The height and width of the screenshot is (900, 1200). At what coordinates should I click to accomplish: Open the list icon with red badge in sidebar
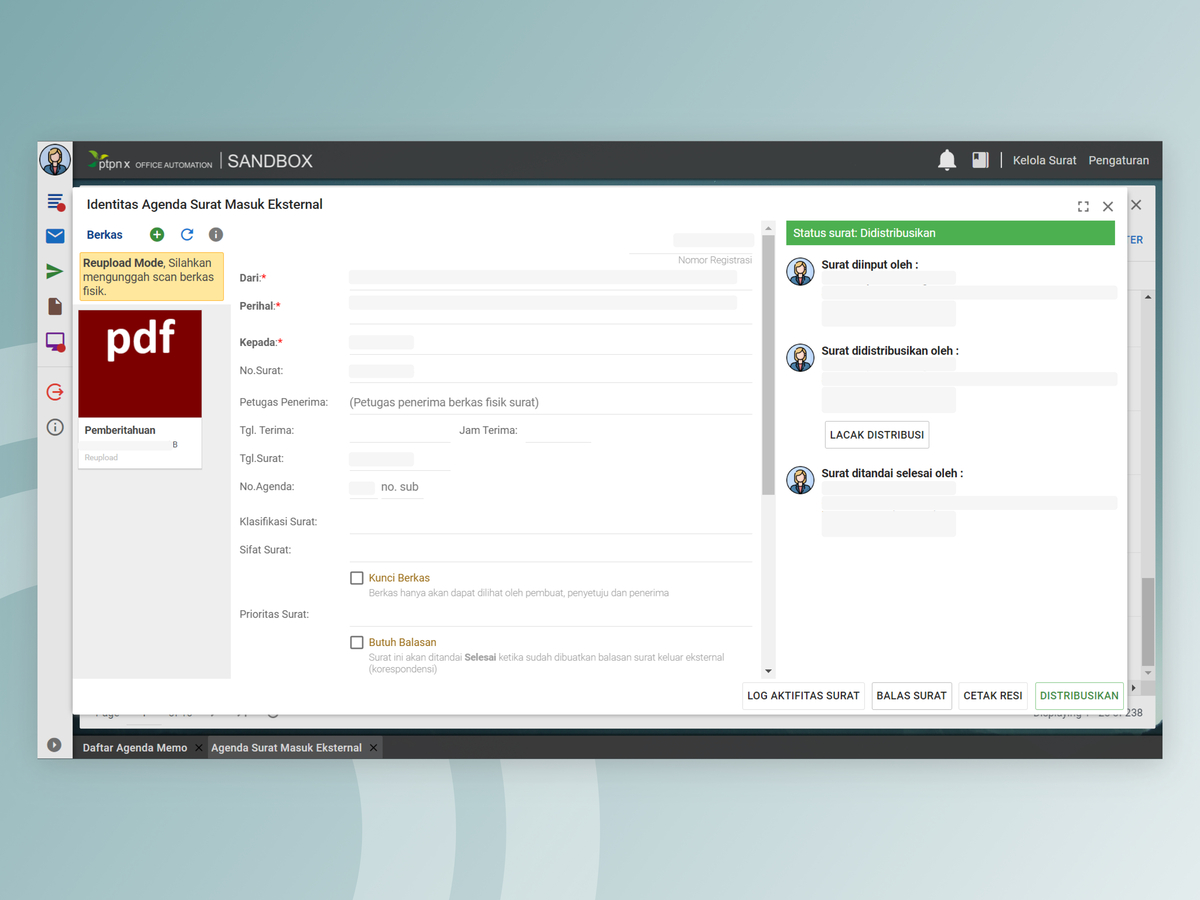55,202
